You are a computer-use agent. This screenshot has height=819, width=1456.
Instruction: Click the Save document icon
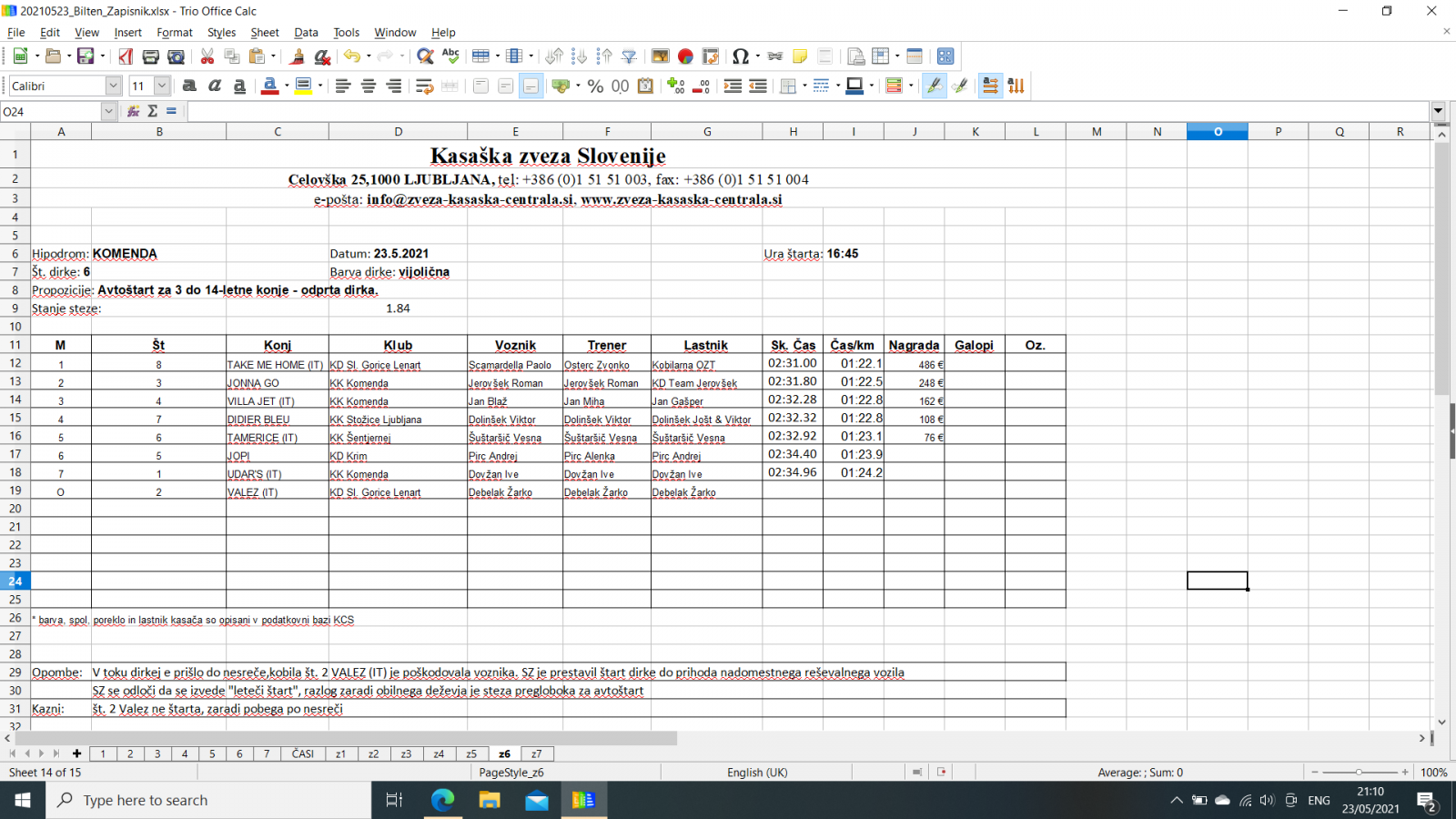coord(86,56)
